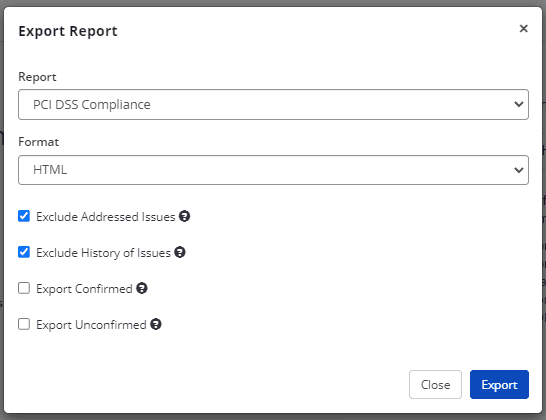
Task: Click chevron arrow on the Report selector
Action: [x=519, y=104]
